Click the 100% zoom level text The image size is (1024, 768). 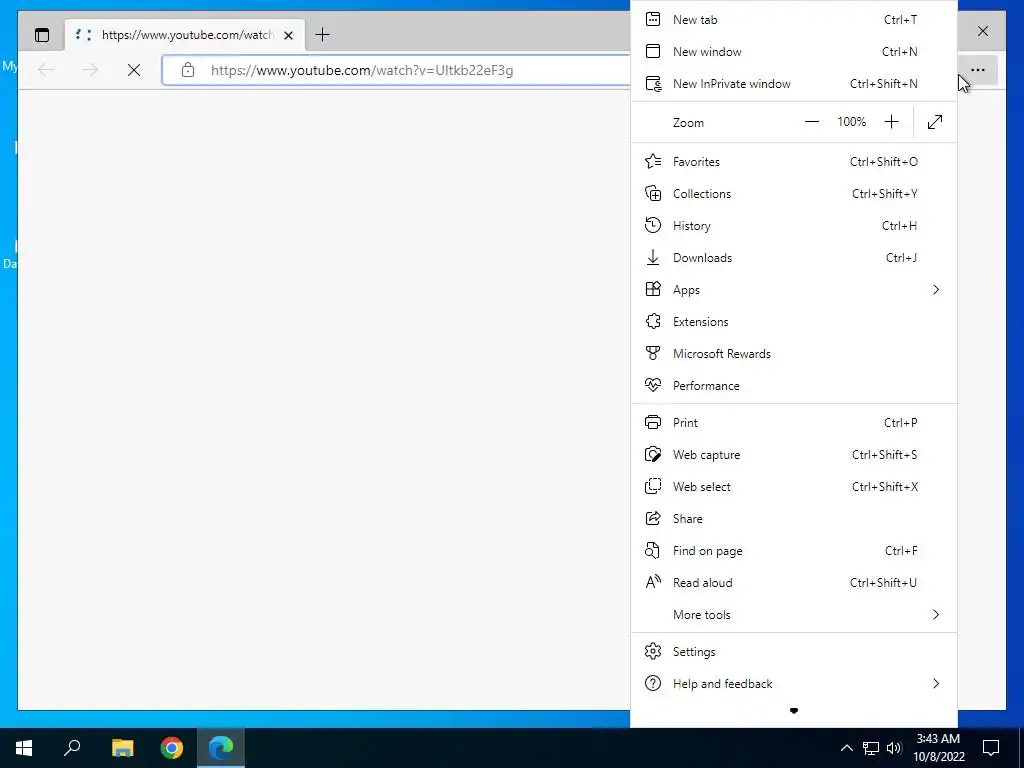tap(852, 122)
